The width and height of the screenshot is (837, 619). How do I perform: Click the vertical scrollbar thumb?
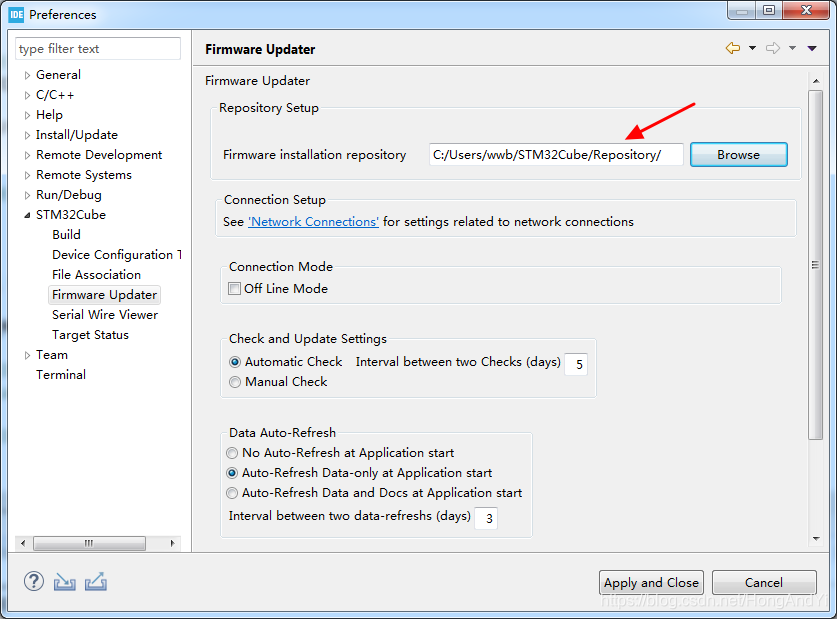[815, 265]
